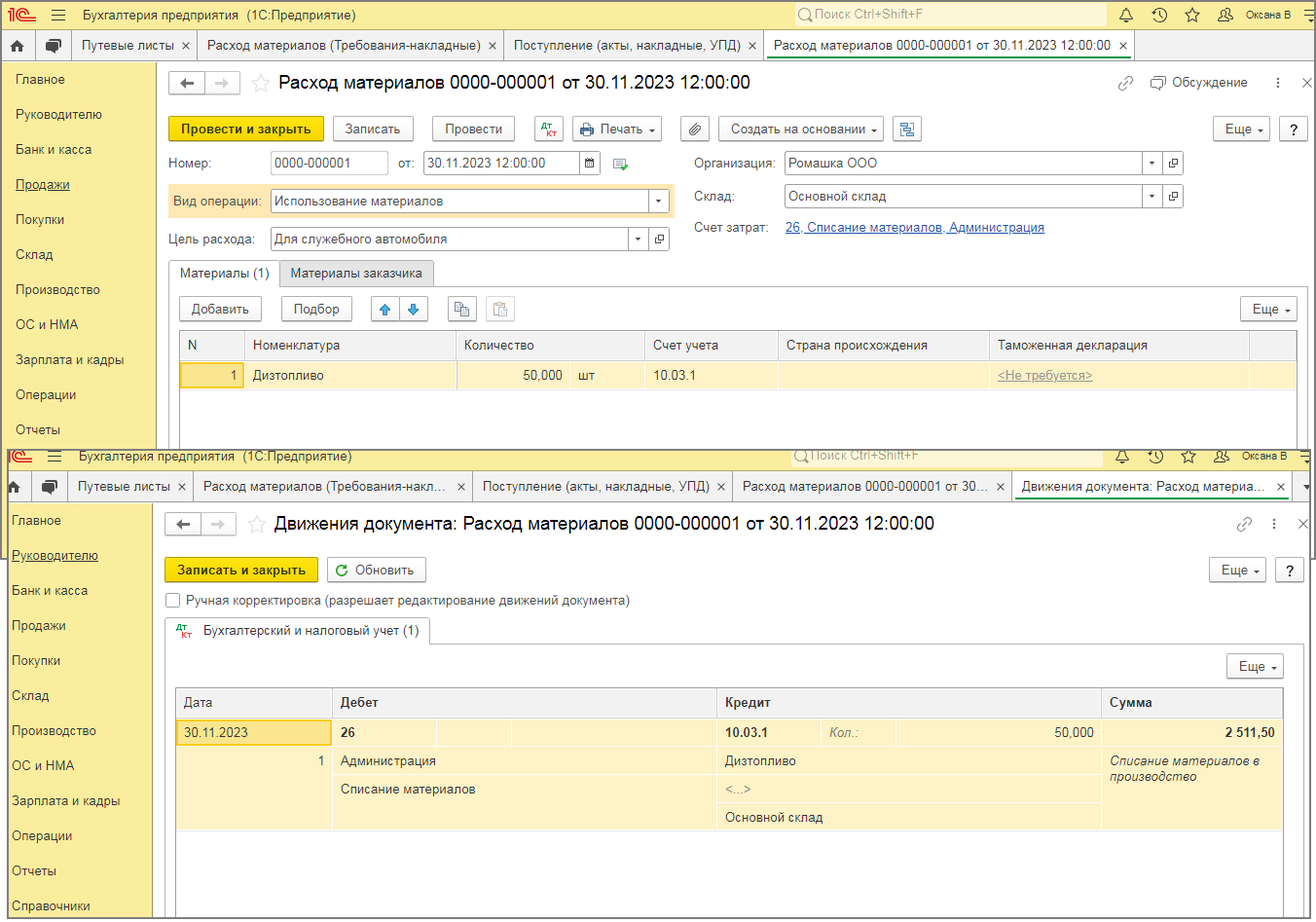The image size is (1316, 922).
Task: Click the Провести и закрыть button
Action: [246, 129]
